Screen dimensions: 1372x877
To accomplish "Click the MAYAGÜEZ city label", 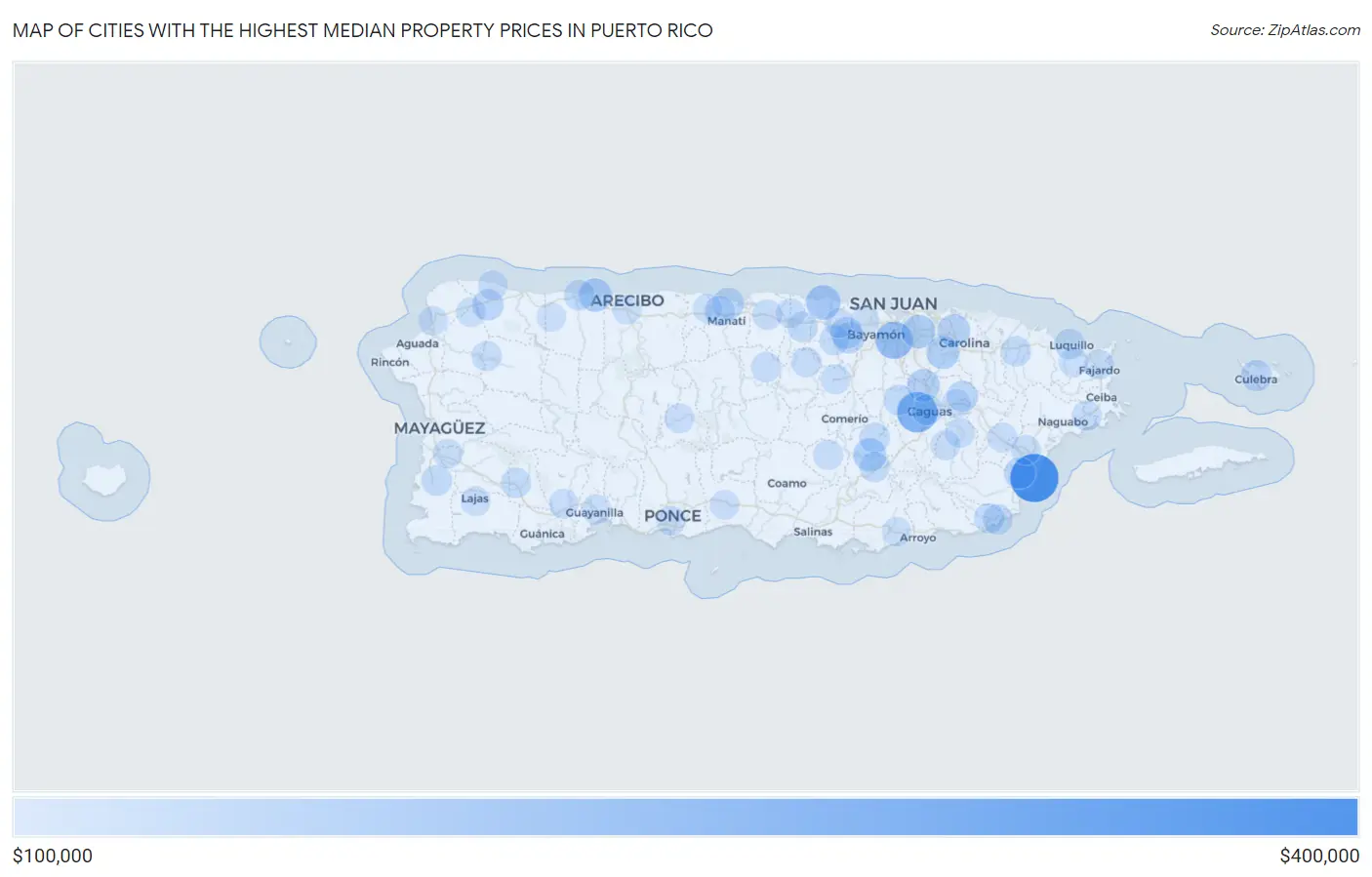I will (x=439, y=428).
